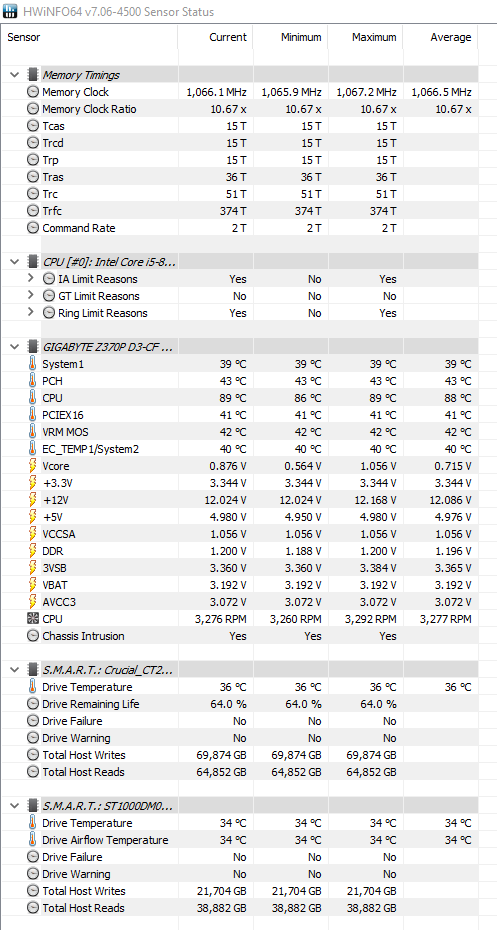The height and width of the screenshot is (930, 497).
Task: Click the lightning bolt icon beside DDR
Action: pyautogui.click(x=33, y=551)
